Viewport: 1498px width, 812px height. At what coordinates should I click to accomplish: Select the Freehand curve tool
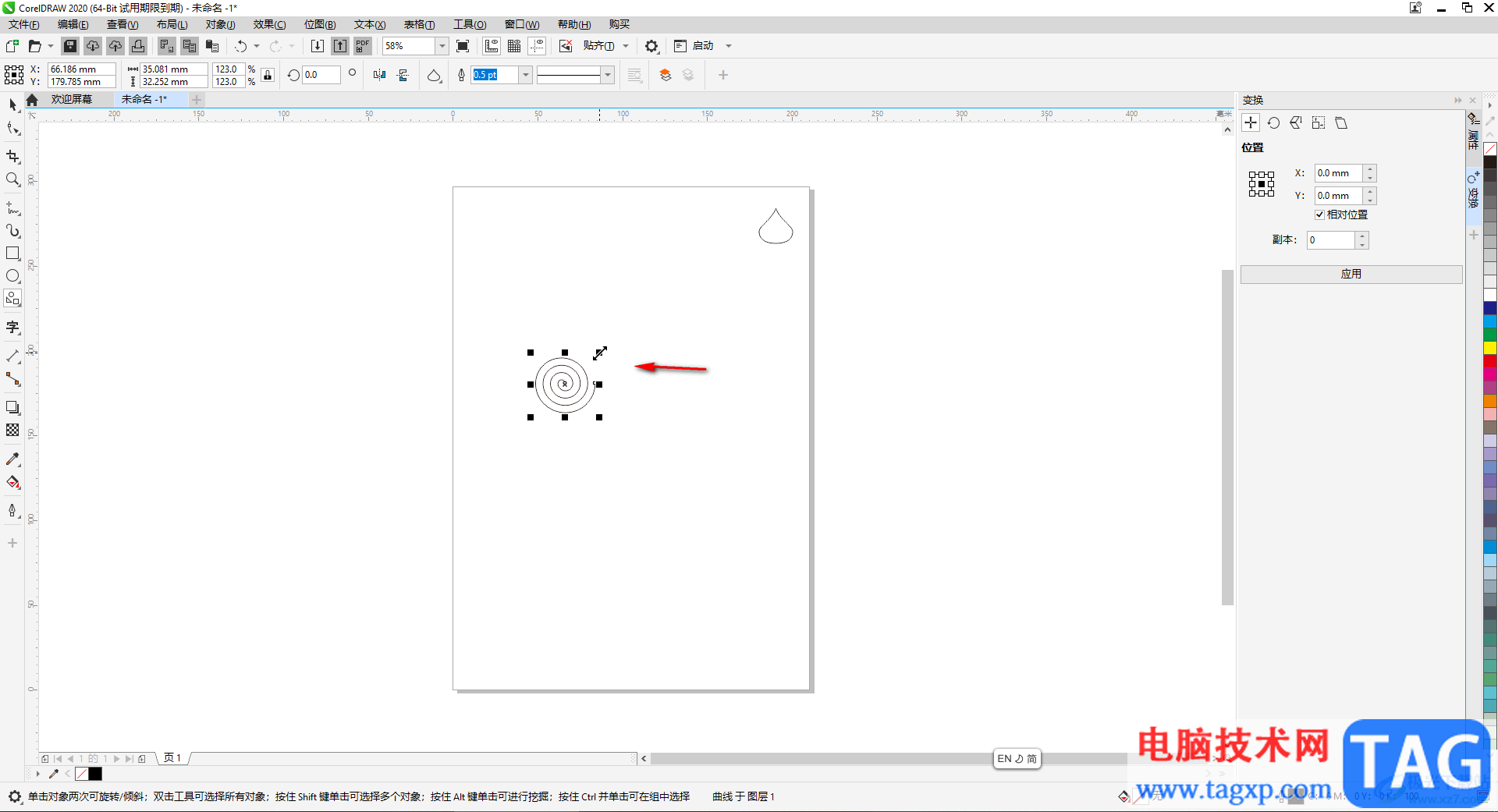pyautogui.click(x=12, y=208)
